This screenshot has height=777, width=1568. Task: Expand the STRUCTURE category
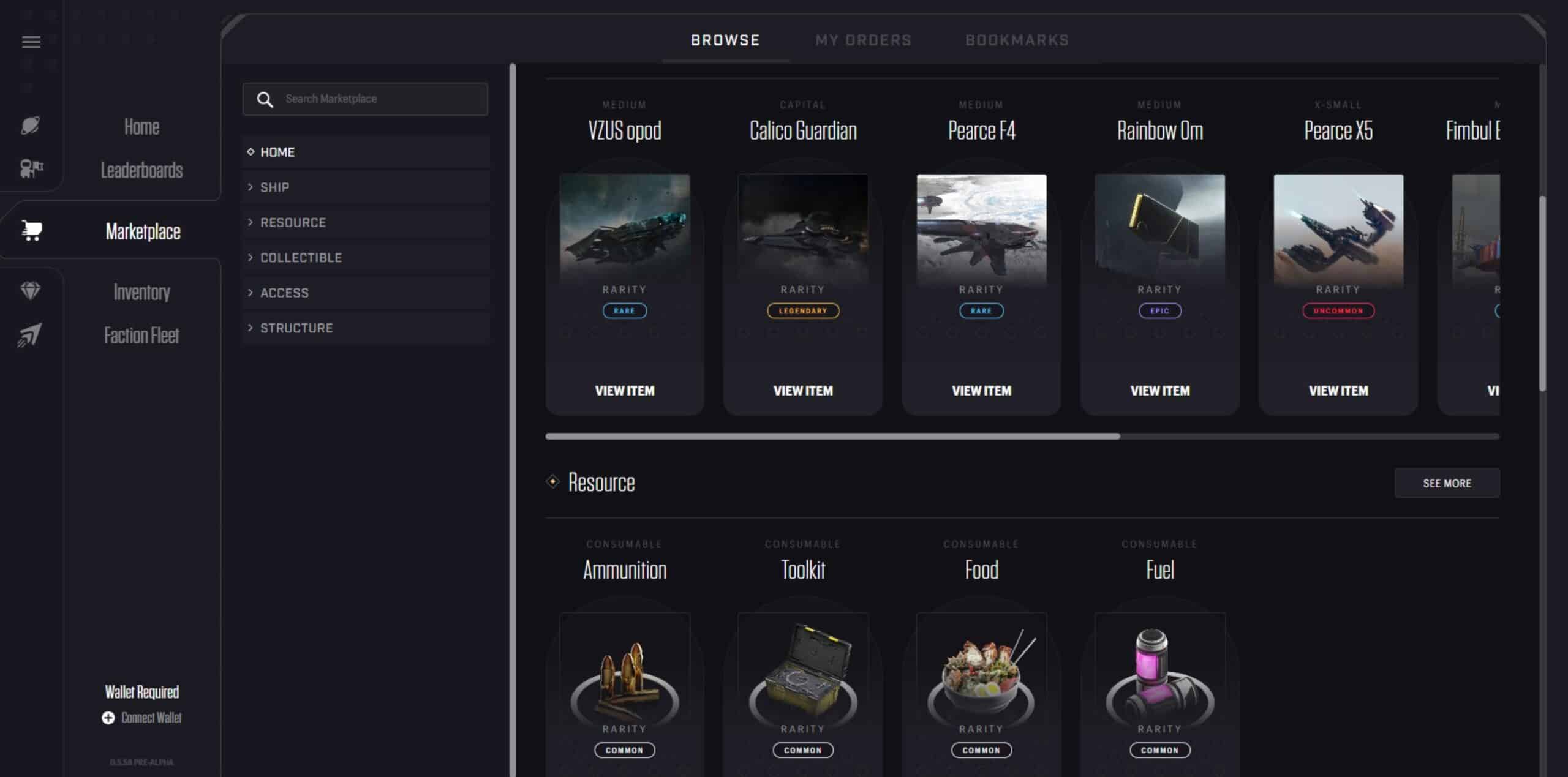click(x=366, y=328)
